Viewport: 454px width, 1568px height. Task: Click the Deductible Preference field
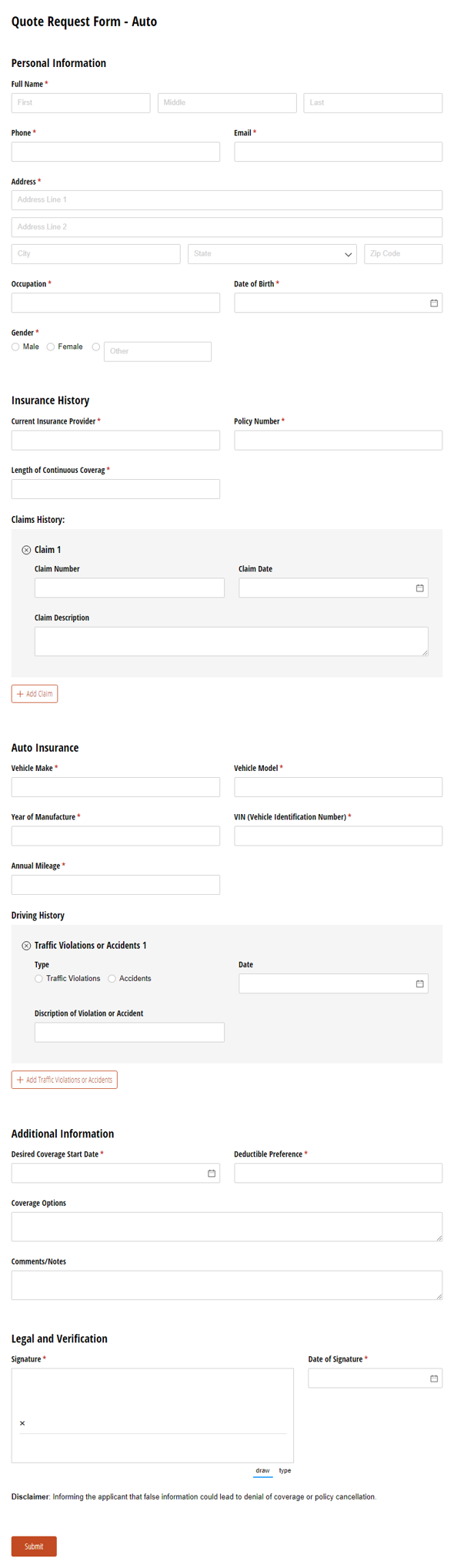point(339,1173)
